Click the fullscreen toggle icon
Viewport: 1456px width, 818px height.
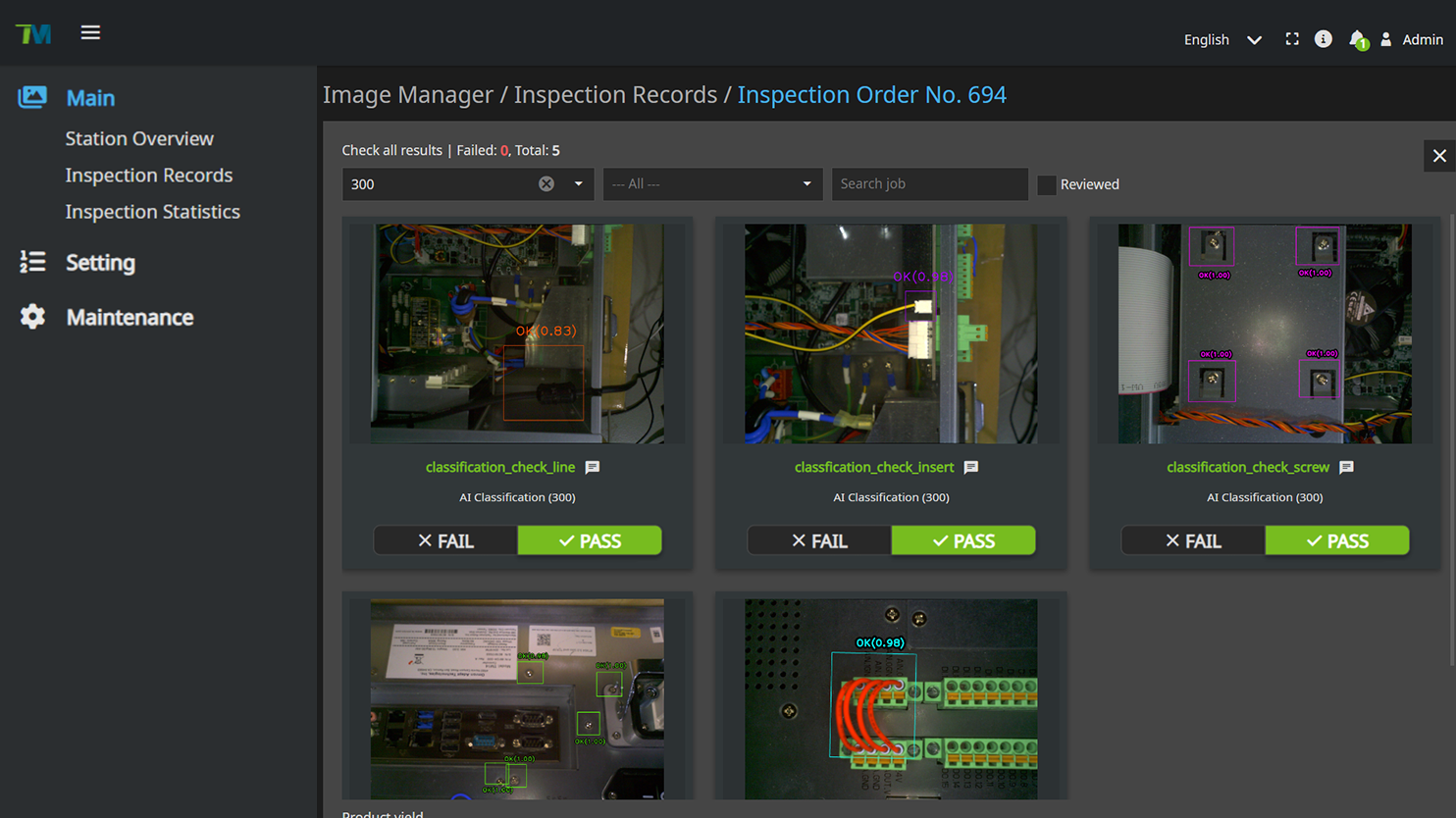pos(1292,39)
